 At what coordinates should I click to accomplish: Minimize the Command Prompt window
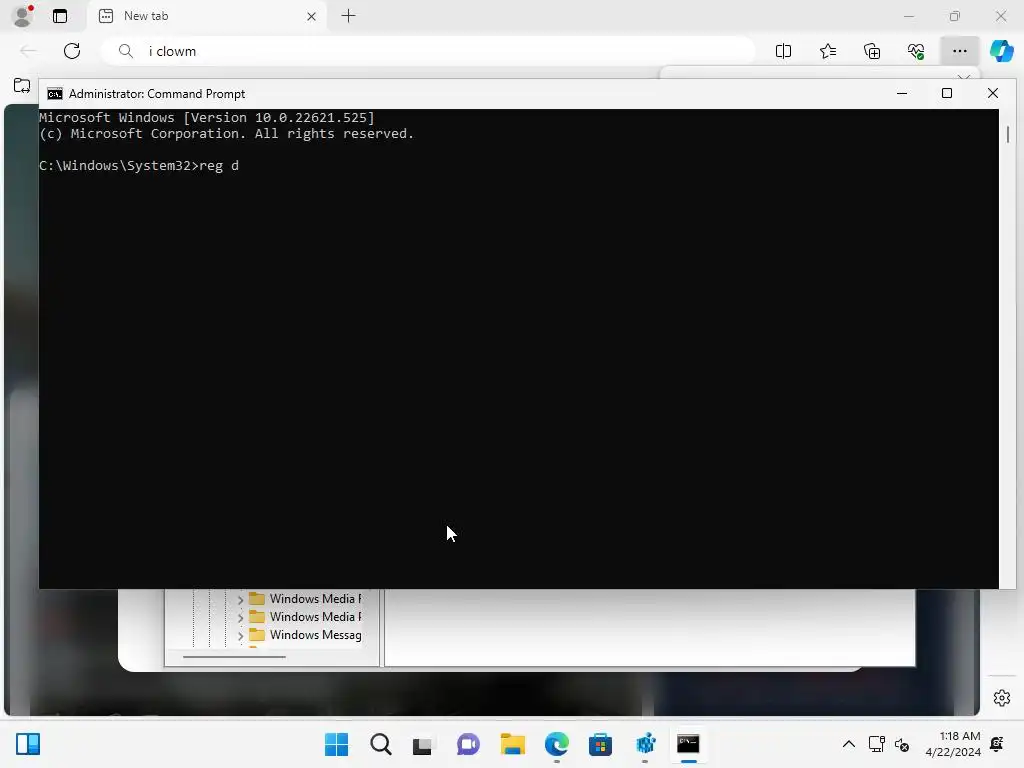point(902,93)
